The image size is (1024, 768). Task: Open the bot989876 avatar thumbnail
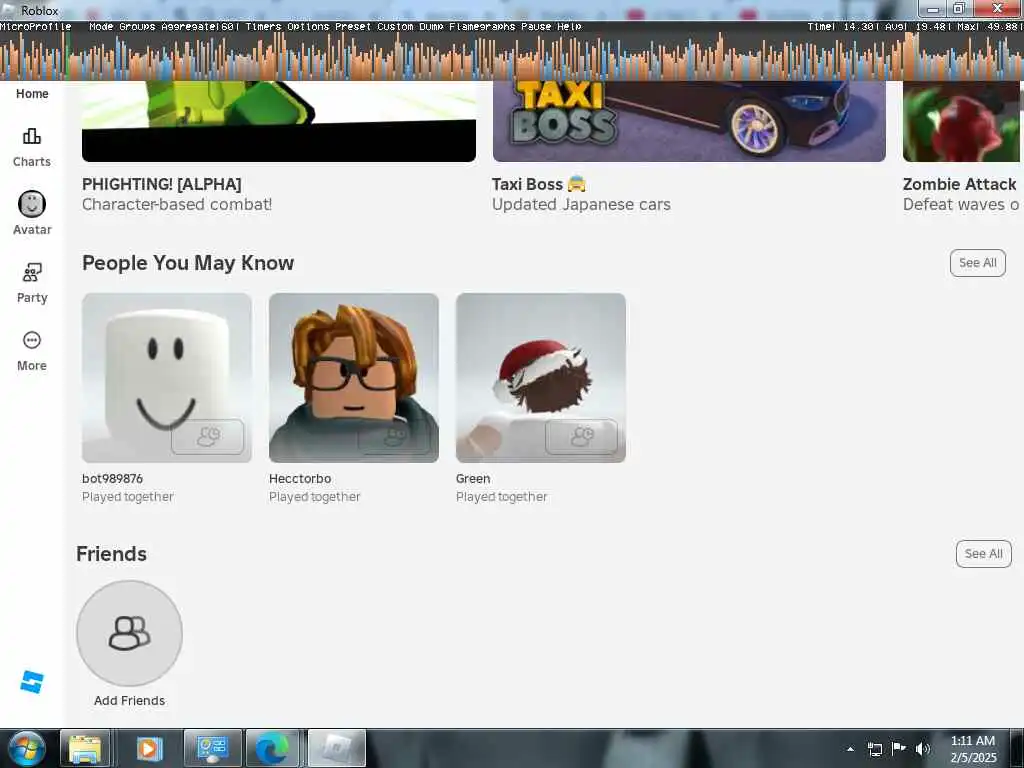tap(167, 377)
